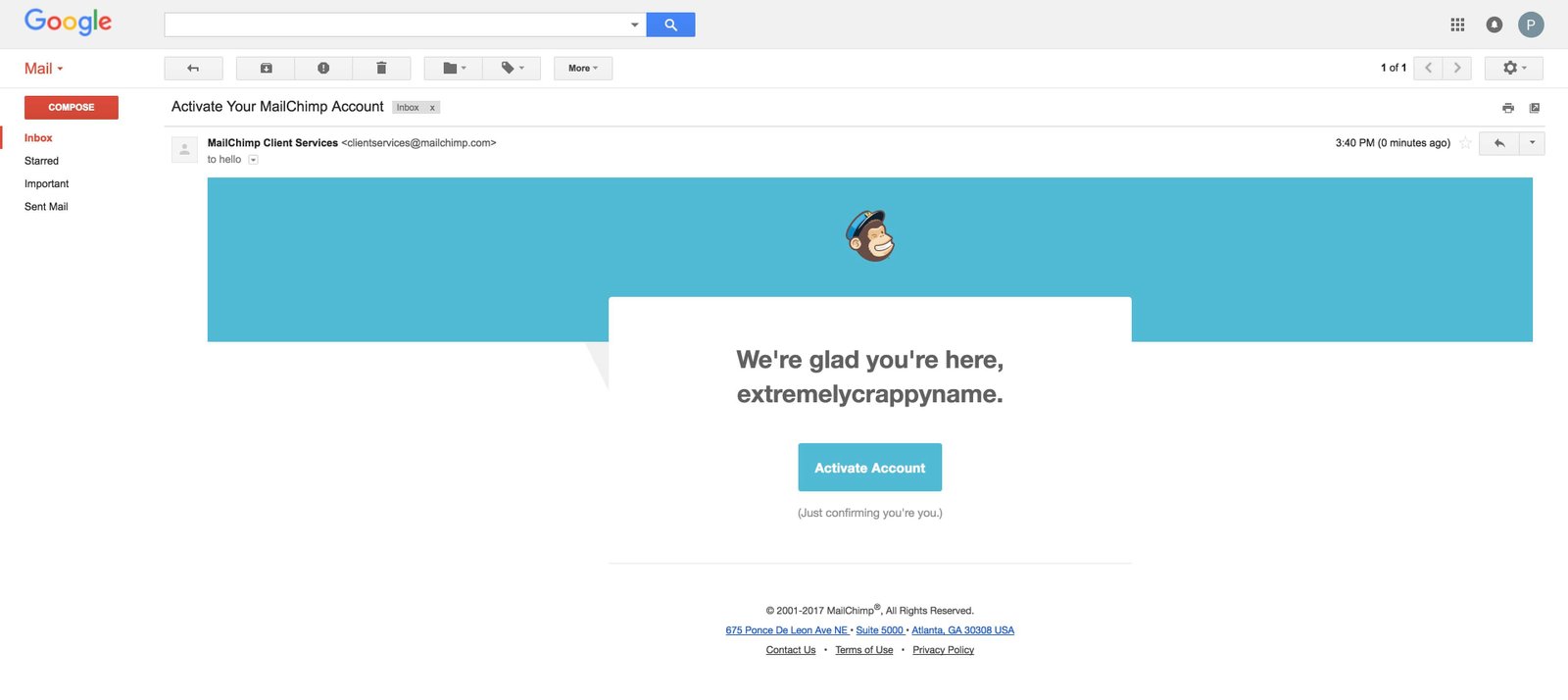Open the 675 Ponce De Leon Ave NE link

[787, 630]
